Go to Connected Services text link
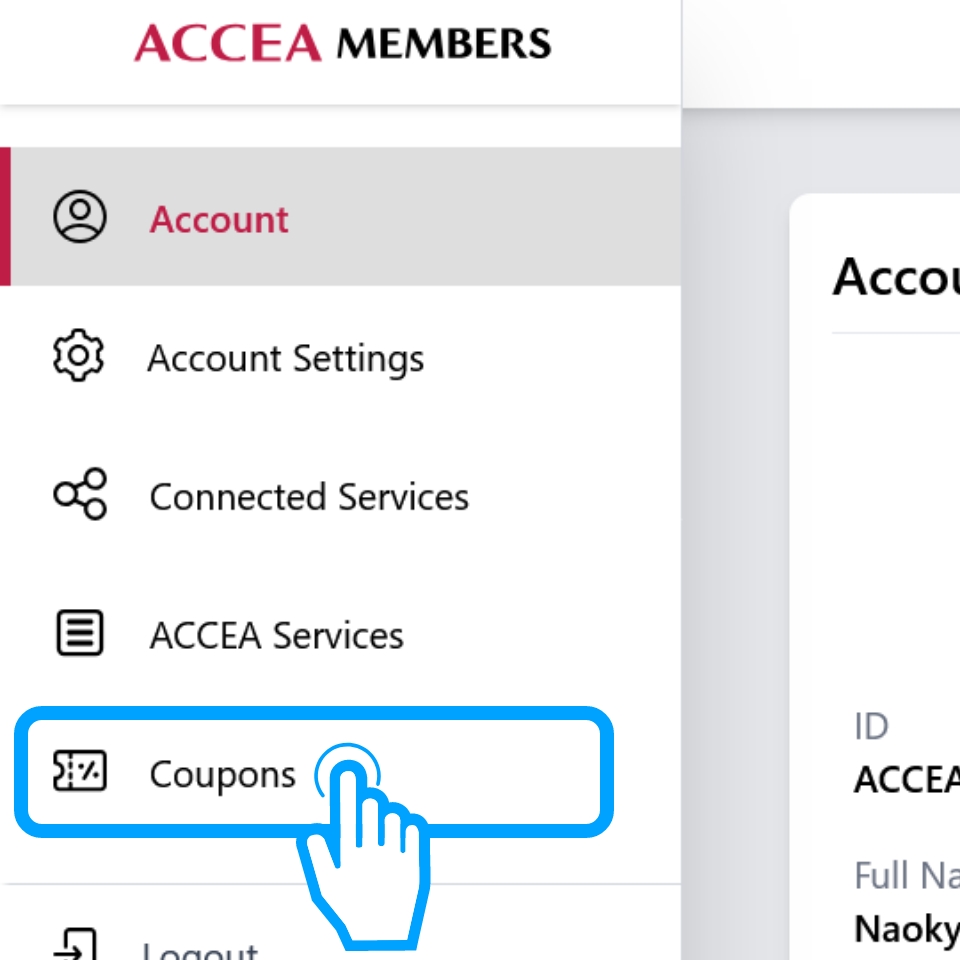 click(x=309, y=497)
